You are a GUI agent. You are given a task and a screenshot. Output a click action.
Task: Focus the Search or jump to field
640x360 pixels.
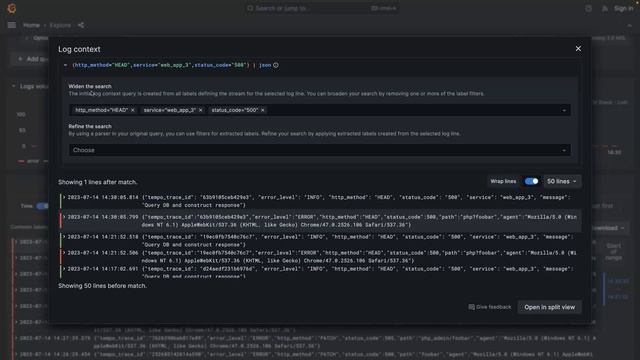pos(322,8)
